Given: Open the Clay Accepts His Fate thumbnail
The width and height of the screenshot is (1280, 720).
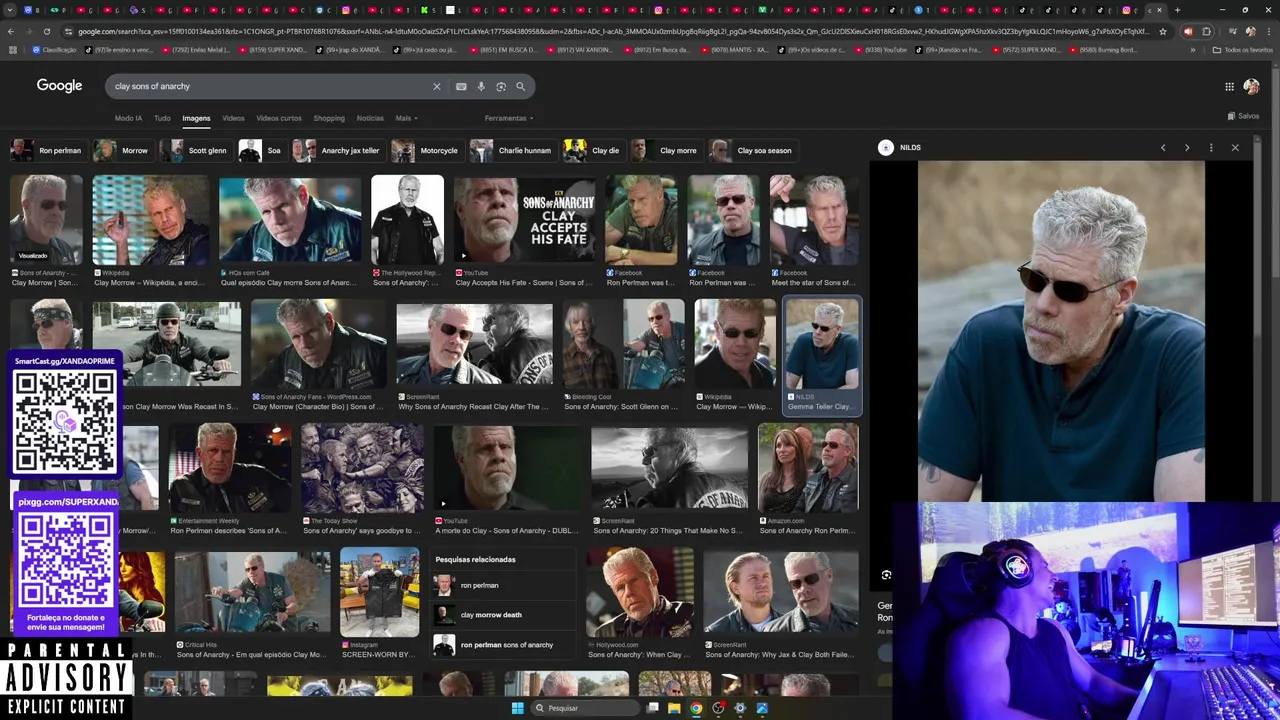Looking at the screenshot, I should pos(525,219).
